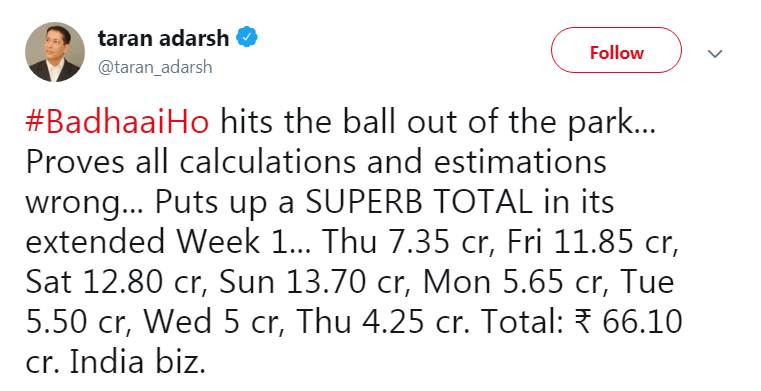
Task: Click the words calculations and estimations
Action: [x=393, y=162]
